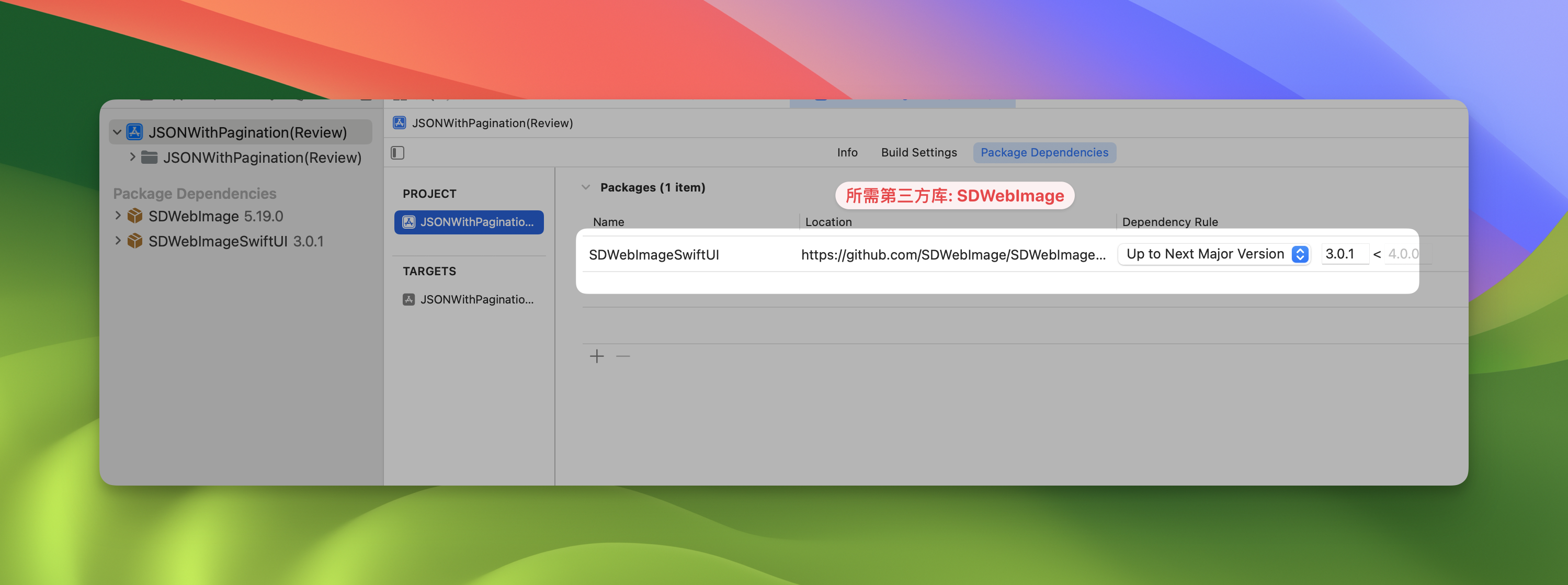The width and height of the screenshot is (1568, 585).
Task: Click project icon in the jump bar
Action: [399, 122]
